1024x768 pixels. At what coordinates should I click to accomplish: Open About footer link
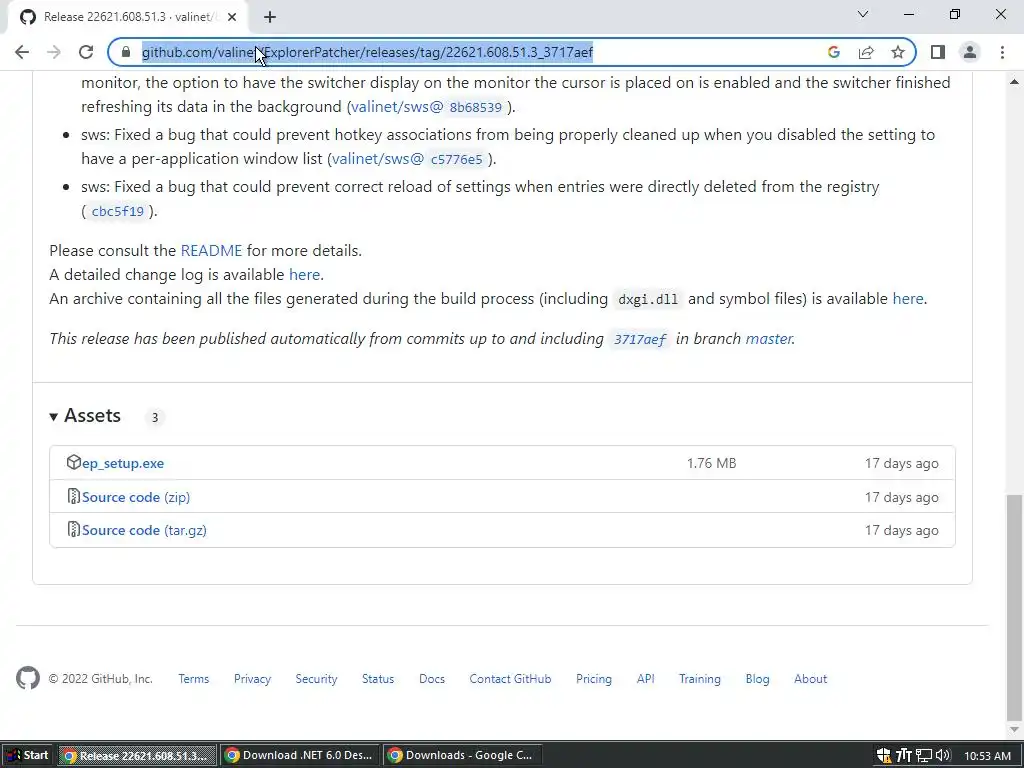(x=810, y=679)
